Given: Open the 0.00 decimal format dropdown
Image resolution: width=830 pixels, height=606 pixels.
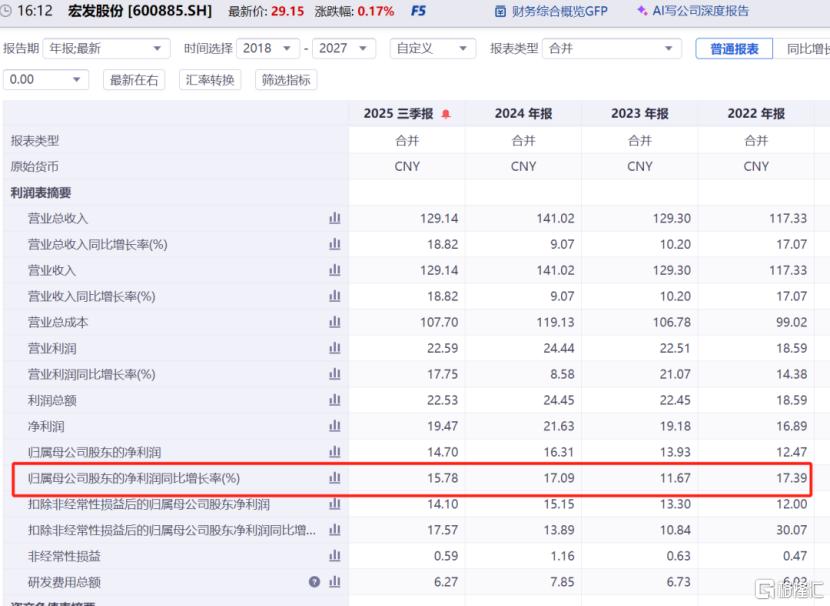Looking at the screenshot, I should tap(46, 80).
